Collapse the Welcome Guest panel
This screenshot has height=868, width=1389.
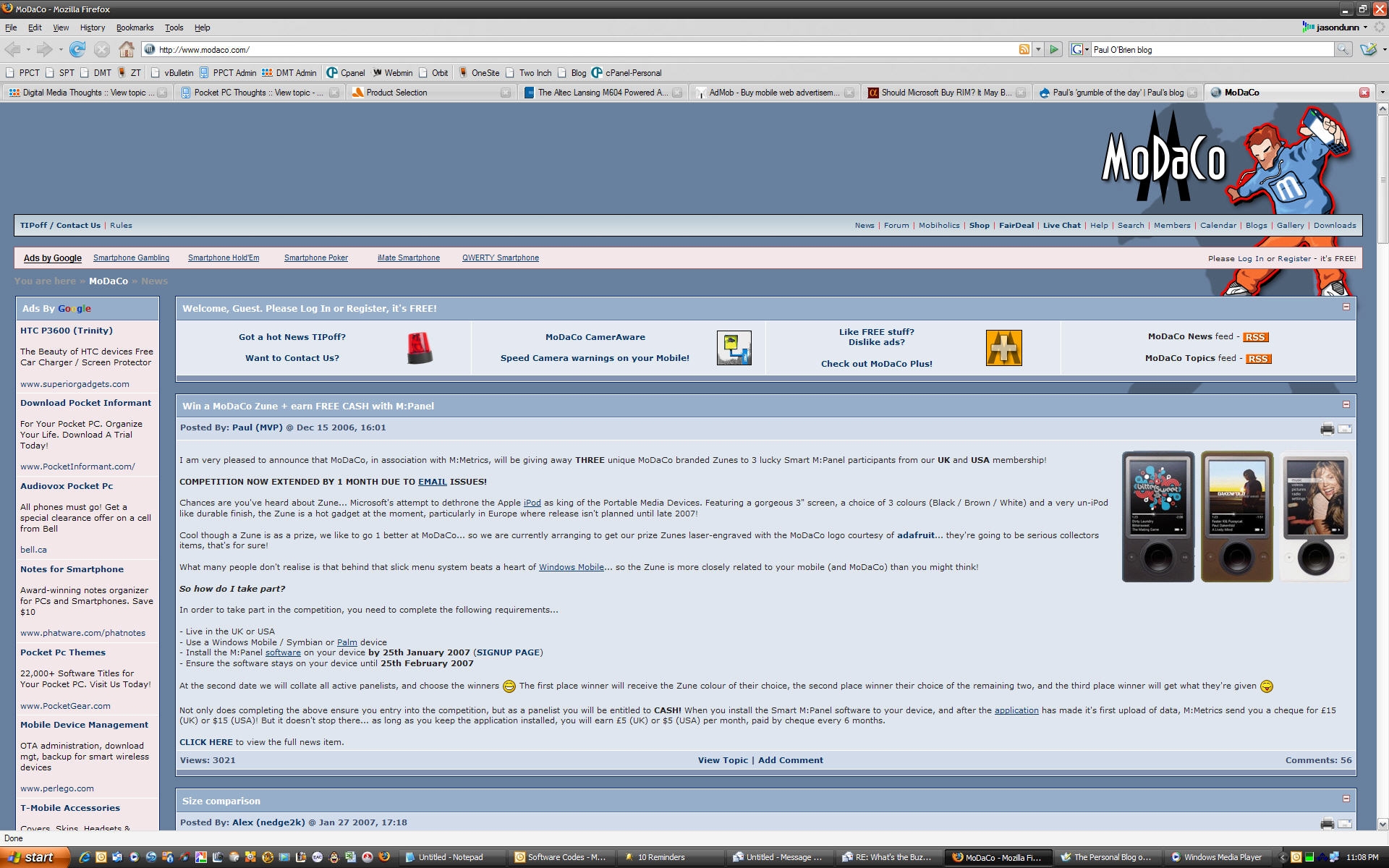point(1346,307)
